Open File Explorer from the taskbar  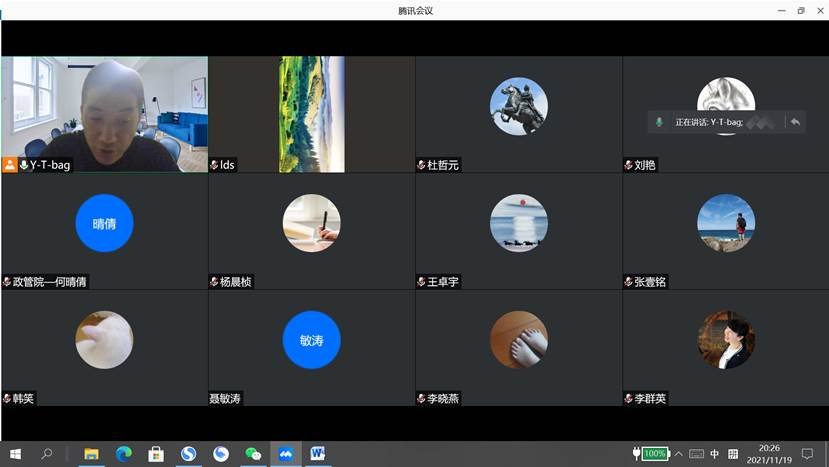pyautogui.click(x=91, y=454)
